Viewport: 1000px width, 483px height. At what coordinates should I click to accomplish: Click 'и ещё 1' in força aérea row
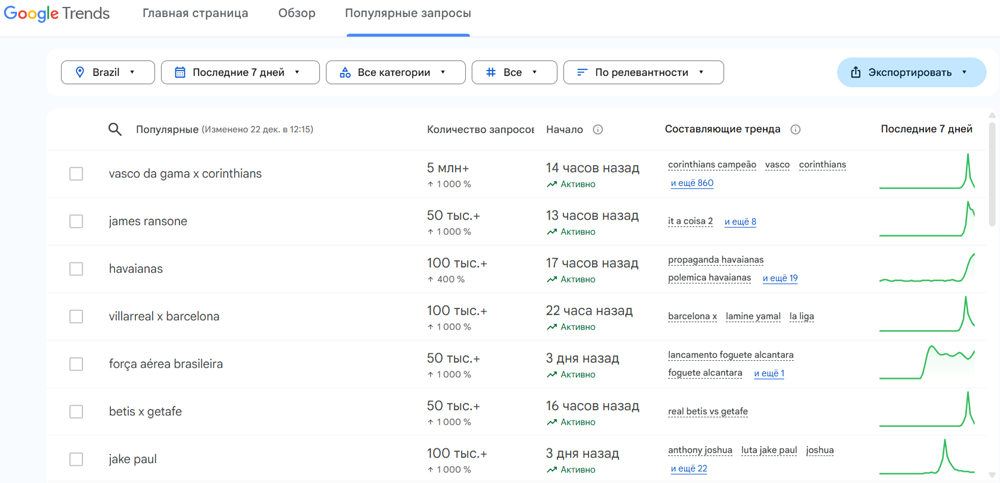(x=769, y=373)
